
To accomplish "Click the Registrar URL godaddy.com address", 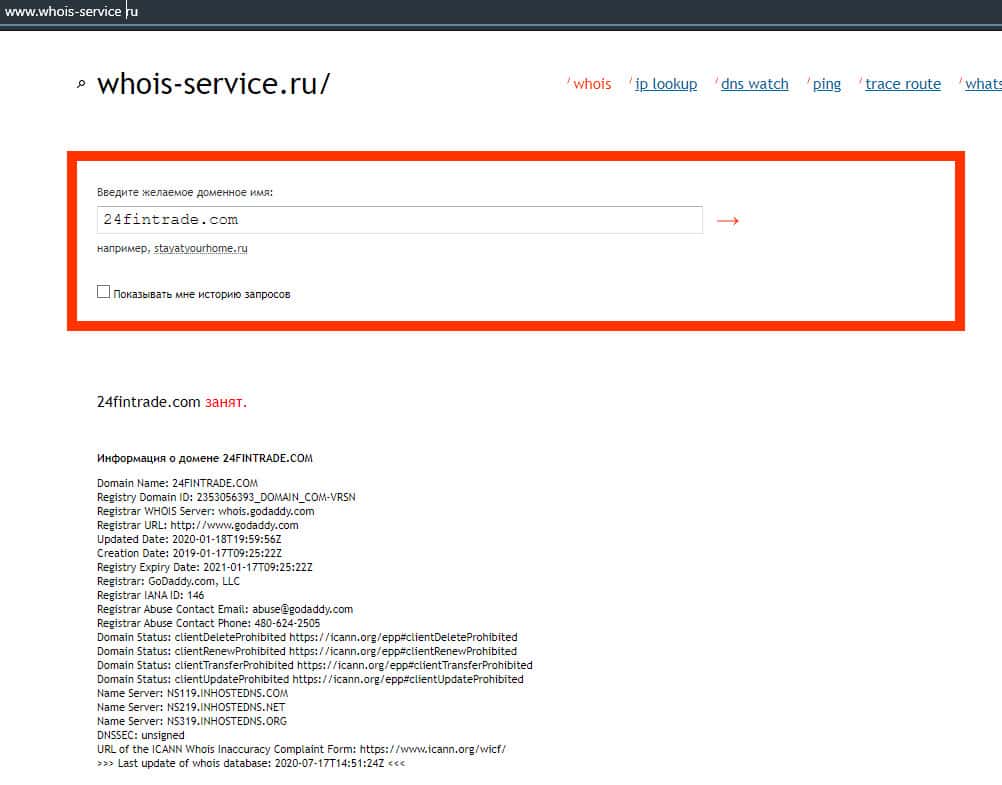I will (234, 525).
